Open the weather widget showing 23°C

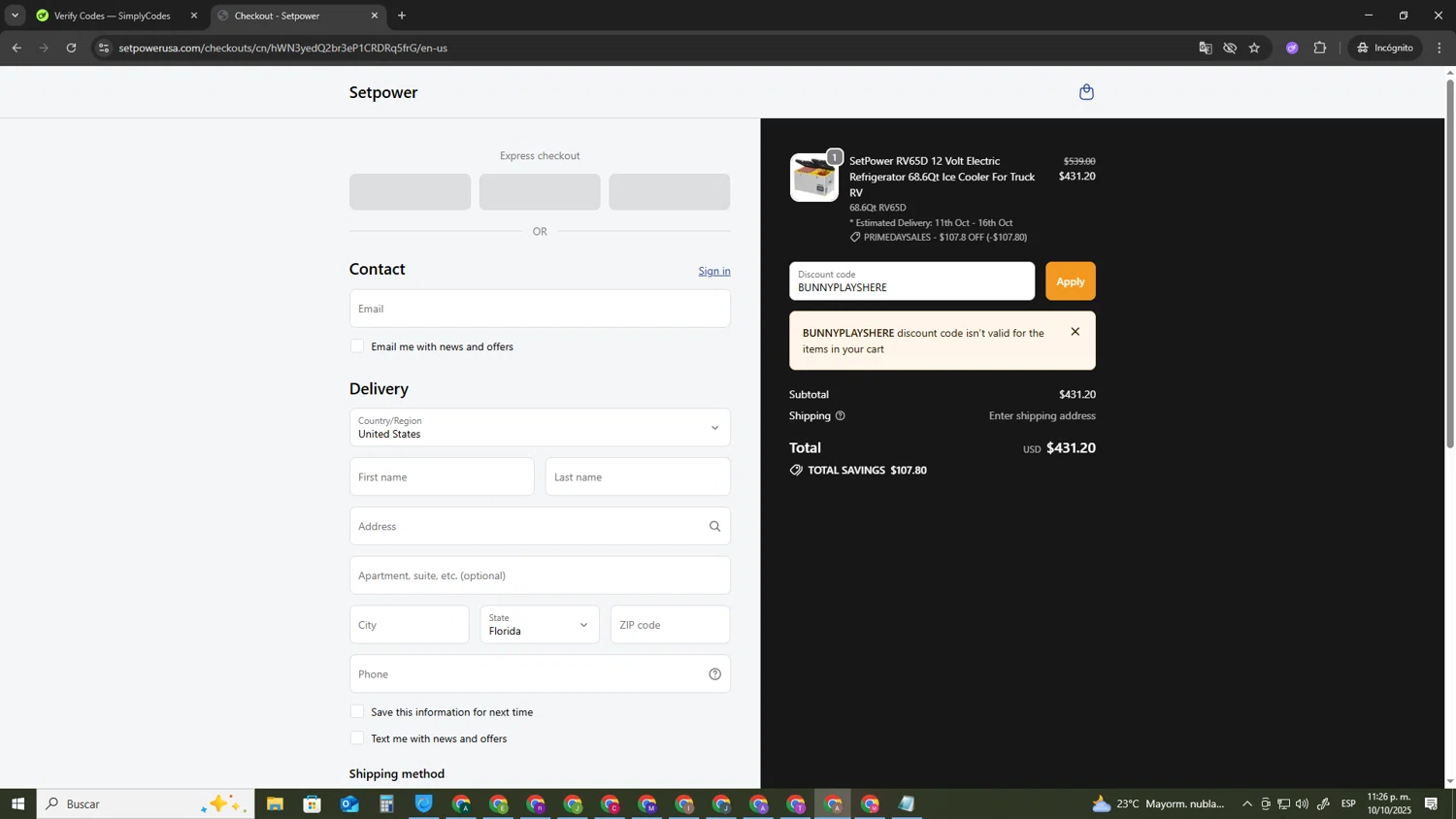coord(1158,803)
